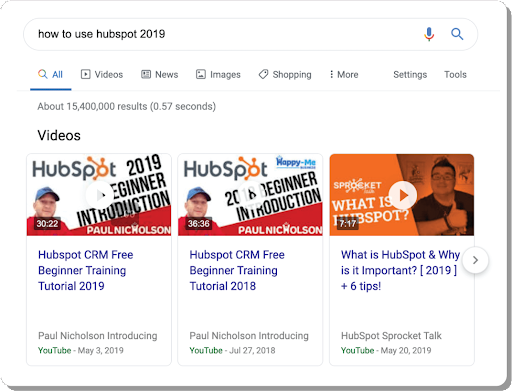Click 'About 15,400,000 results' text
Viewport: 512px width, 391px height.
point(92,106)
